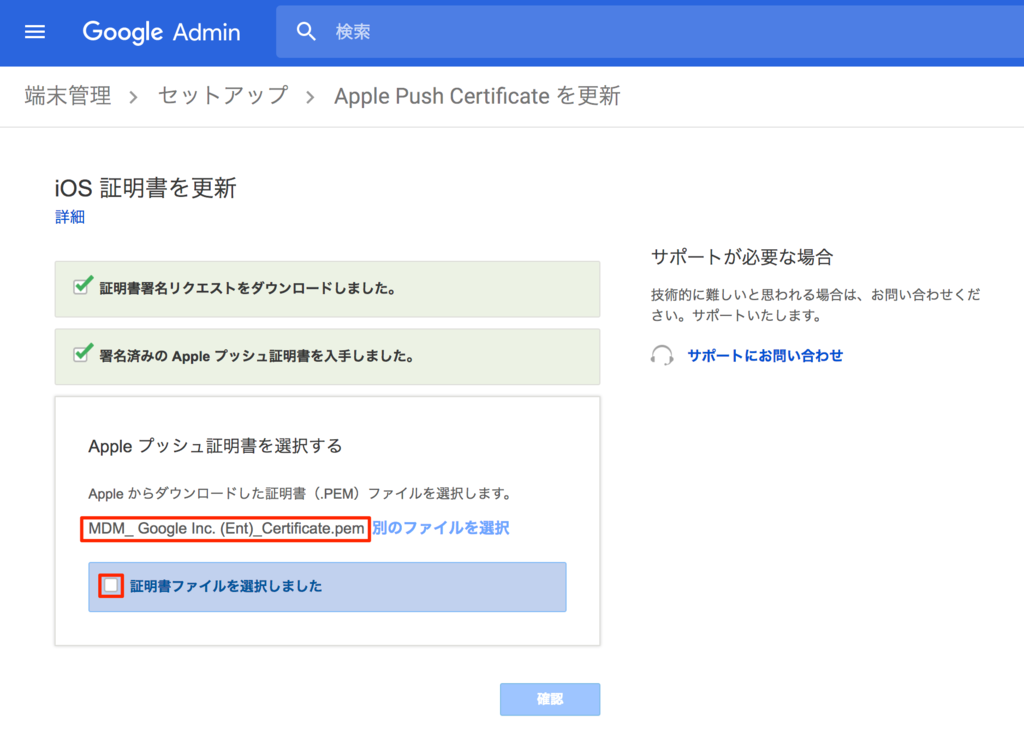The width and height of the screenshot is (1024, 742).
Task: Go to セットアップ breadcrumb
Action: [x=223, y=96]
